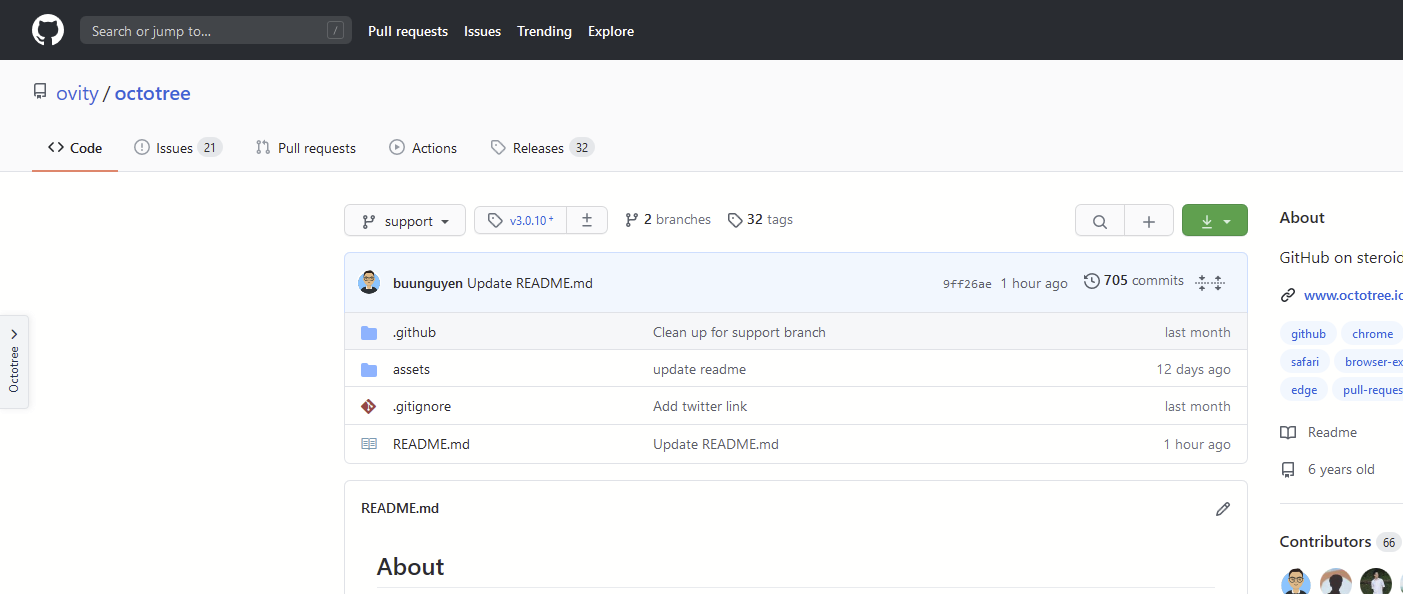Select the chrome topic tag
The height and width of the screenshot is (594, 1403).
pyautogui.click(x=1372, y=334)
